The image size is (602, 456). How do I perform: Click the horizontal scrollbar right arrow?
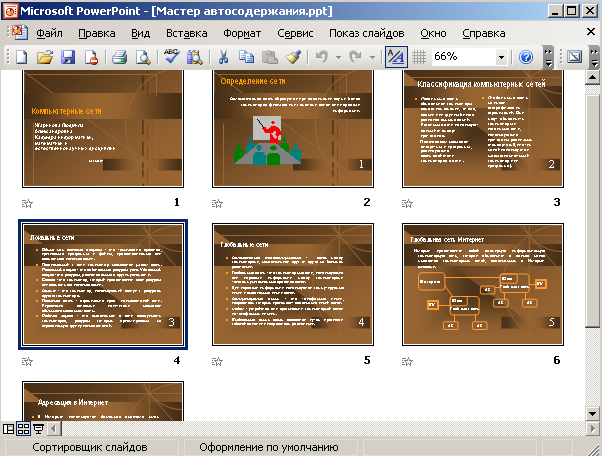tap(592, 429)
